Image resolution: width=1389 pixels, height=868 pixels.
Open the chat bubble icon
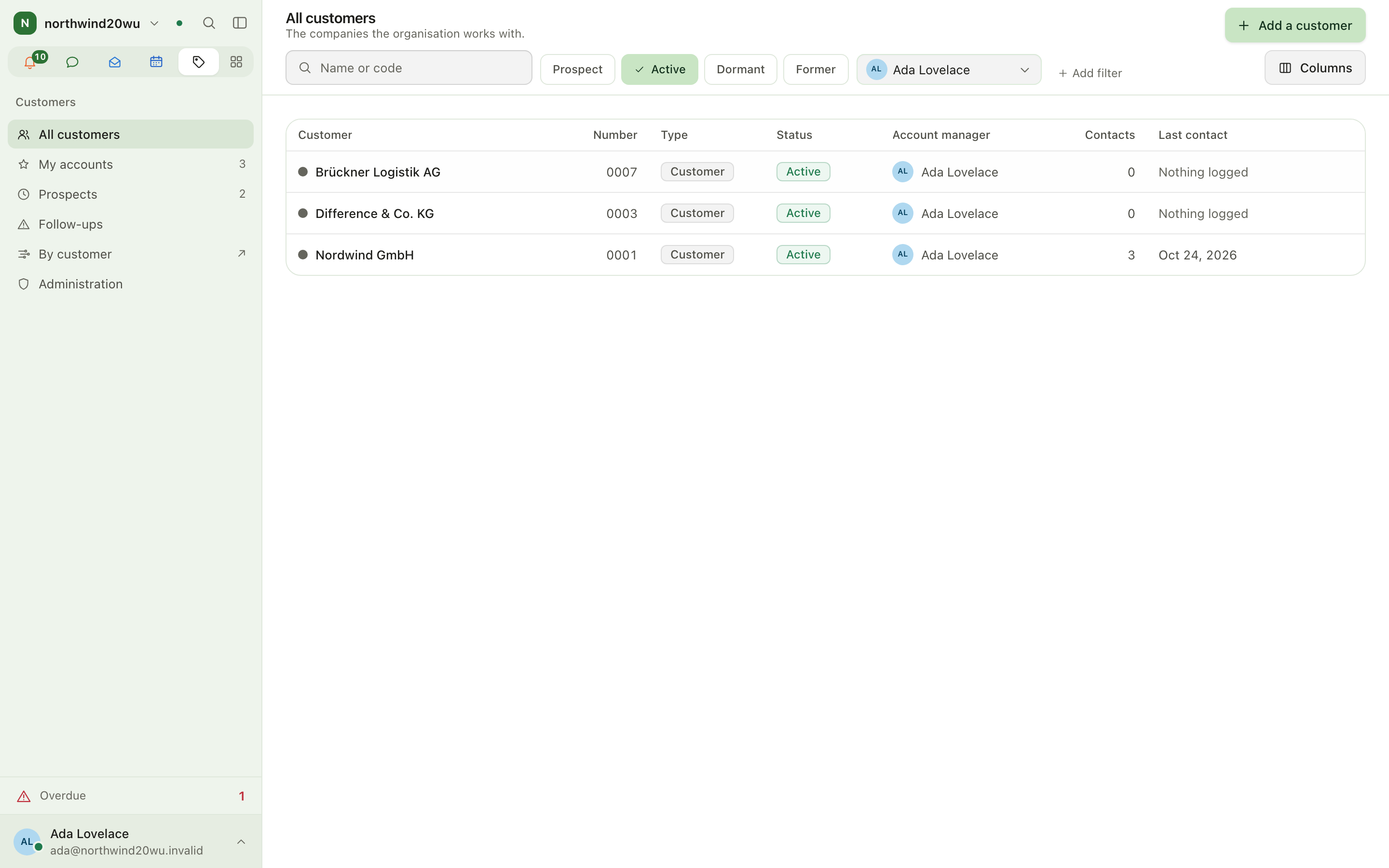click(72, 62)
